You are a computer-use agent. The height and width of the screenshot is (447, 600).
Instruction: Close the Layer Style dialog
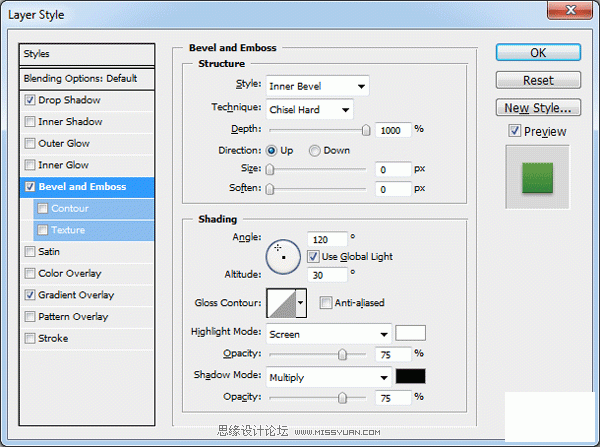tap(570, 10)
